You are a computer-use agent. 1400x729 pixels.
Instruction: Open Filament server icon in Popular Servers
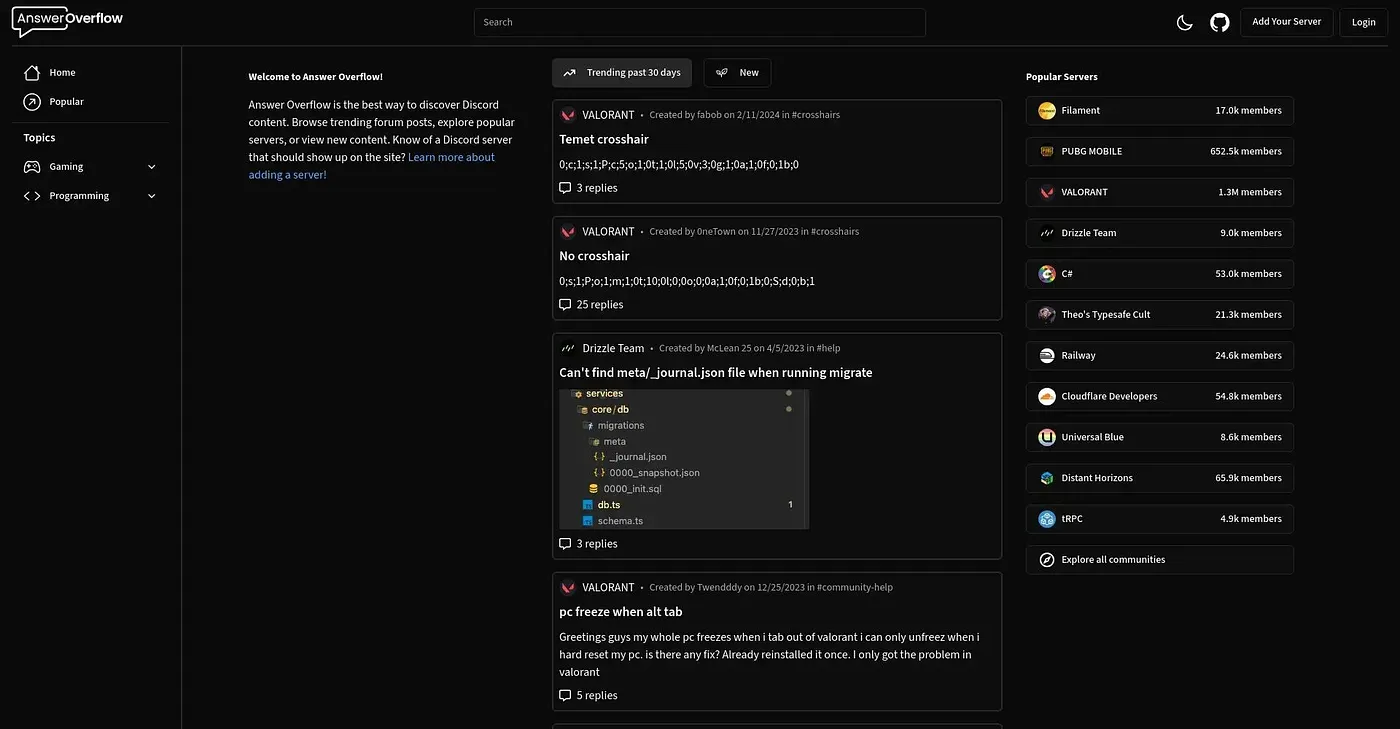point(1047,111)
